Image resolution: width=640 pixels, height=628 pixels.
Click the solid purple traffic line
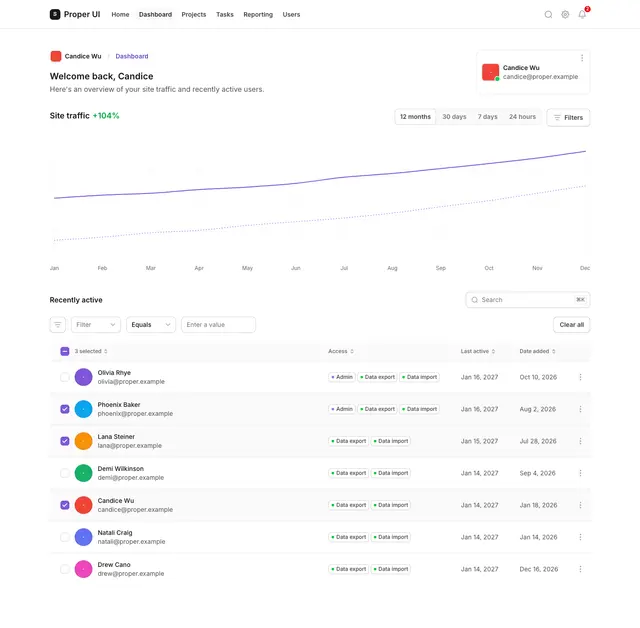(320, 179)
